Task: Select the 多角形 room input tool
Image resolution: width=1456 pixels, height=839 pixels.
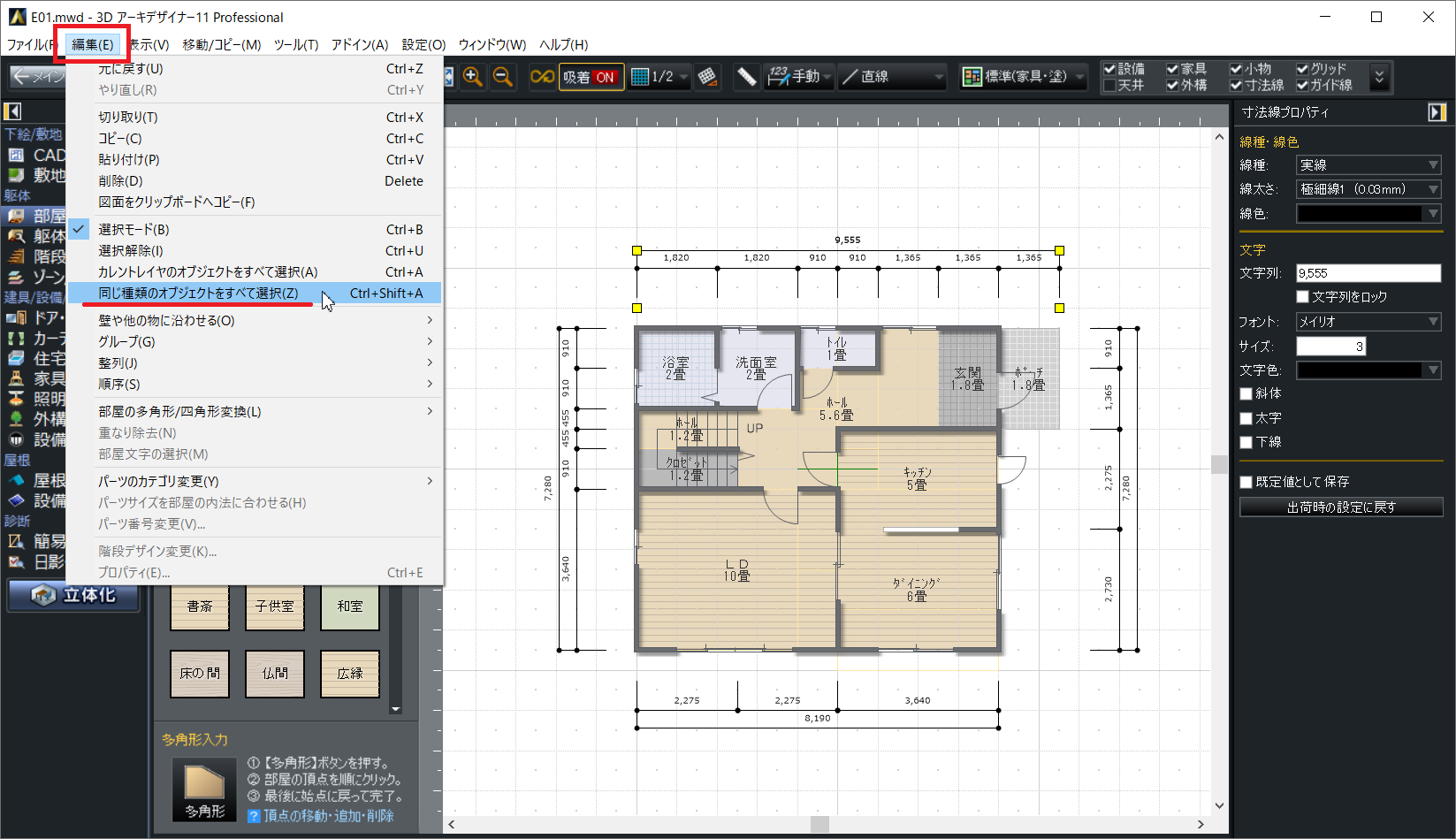Action: (204, 789)
